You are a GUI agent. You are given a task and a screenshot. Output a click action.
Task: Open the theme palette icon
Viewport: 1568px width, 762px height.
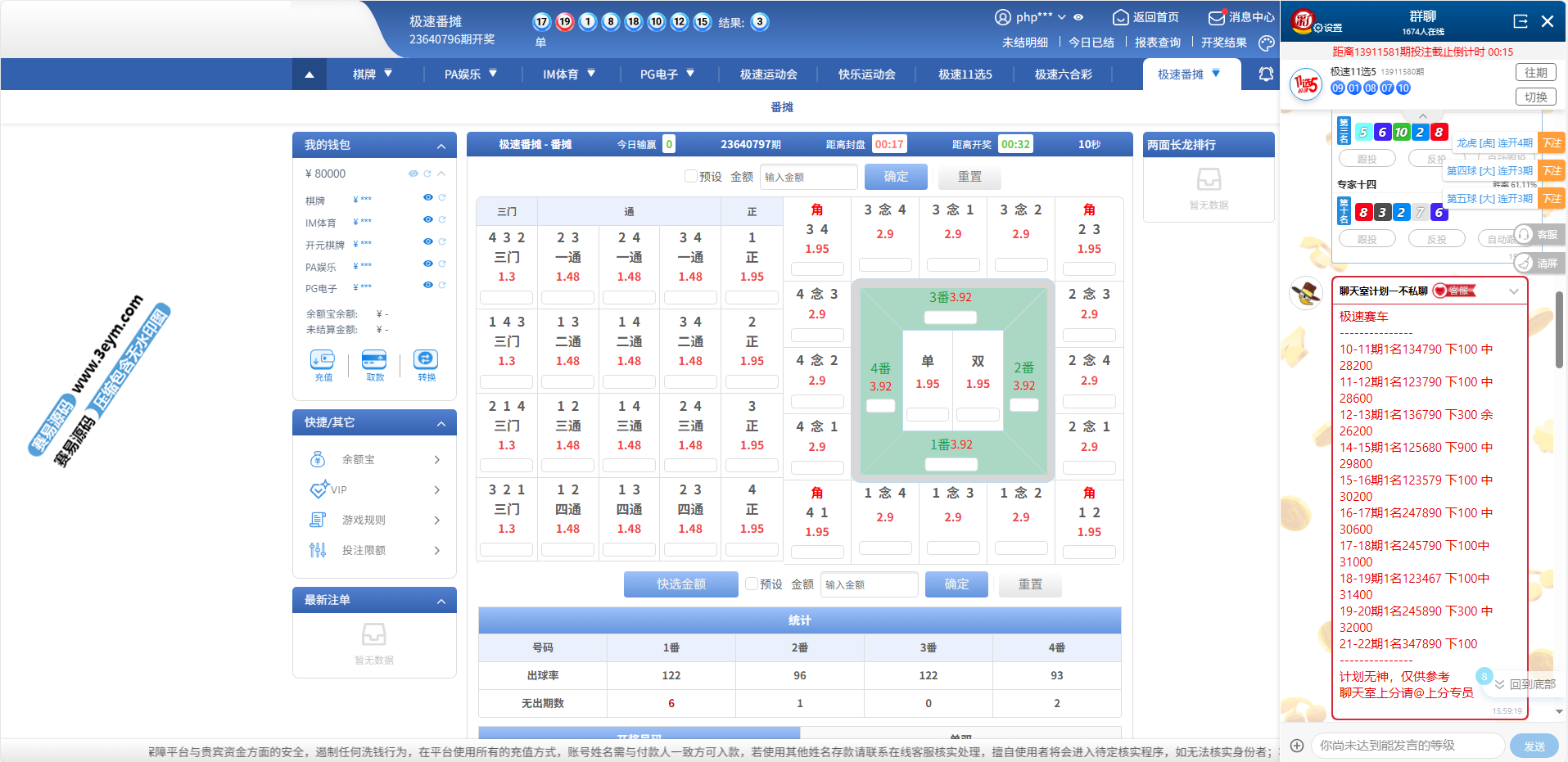point(1267,43)
